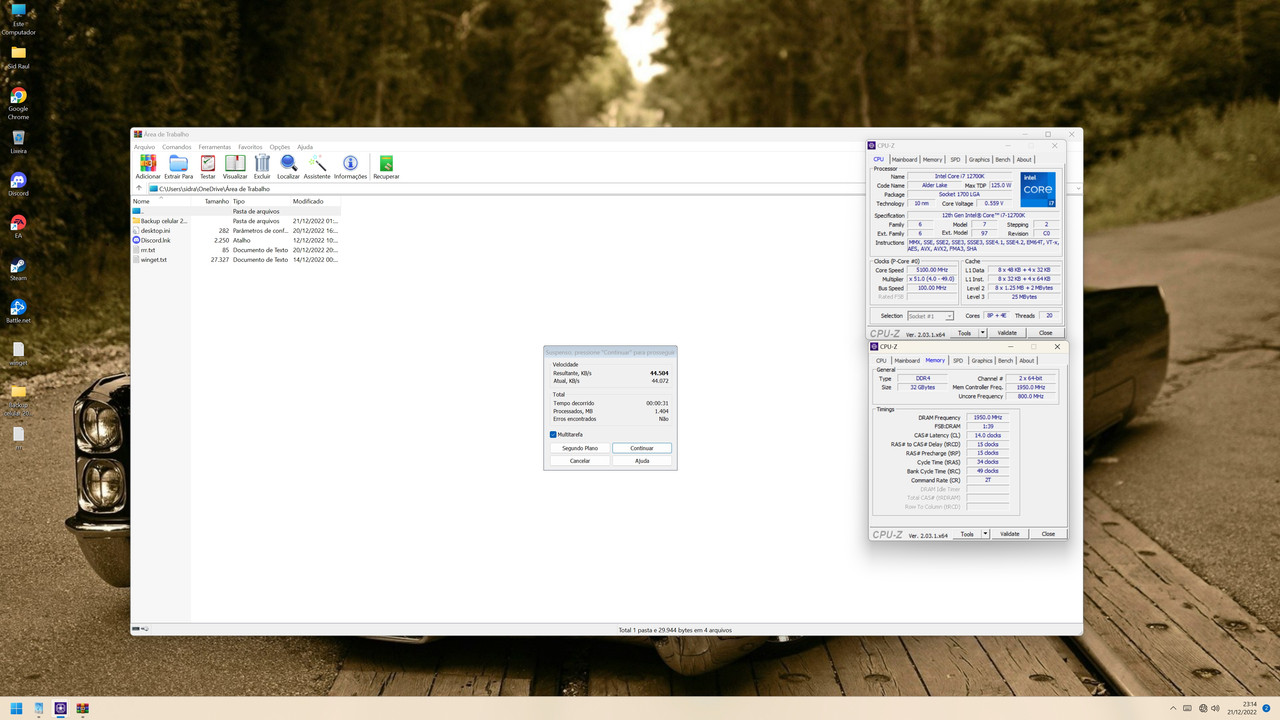This screenshot has width=1280, height=720.
Task: Open the Visualizar file viewer icon
Action: click(x=234, y=165)
